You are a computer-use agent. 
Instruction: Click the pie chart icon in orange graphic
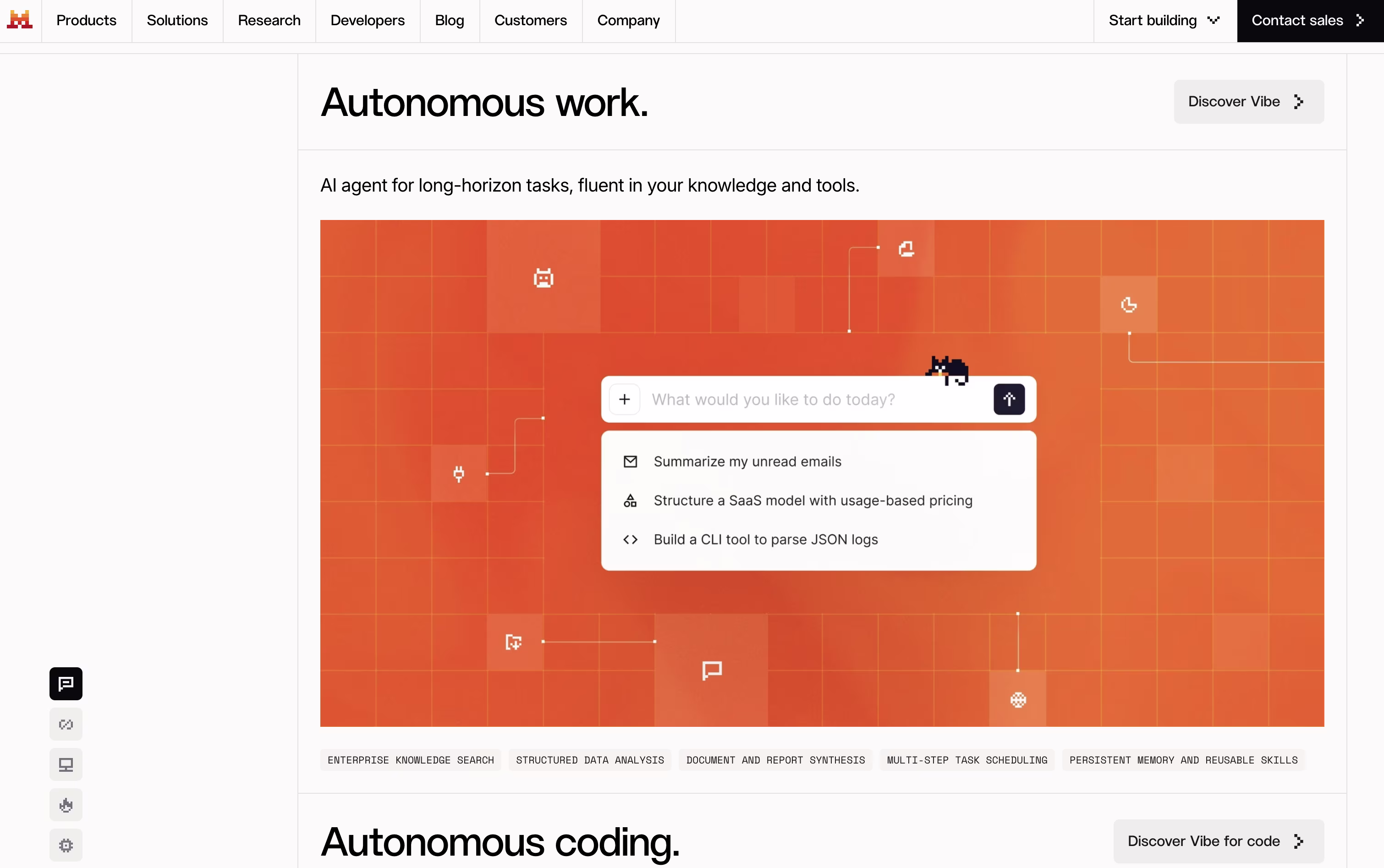coord(1129,304)
